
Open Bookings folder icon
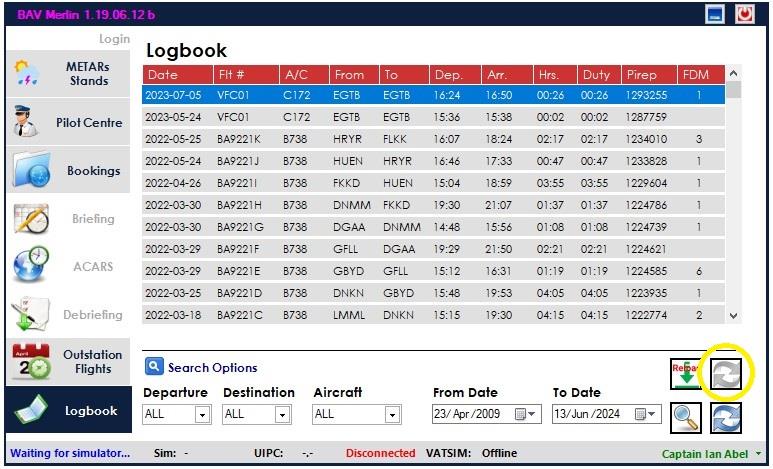(x=32, y=169)
